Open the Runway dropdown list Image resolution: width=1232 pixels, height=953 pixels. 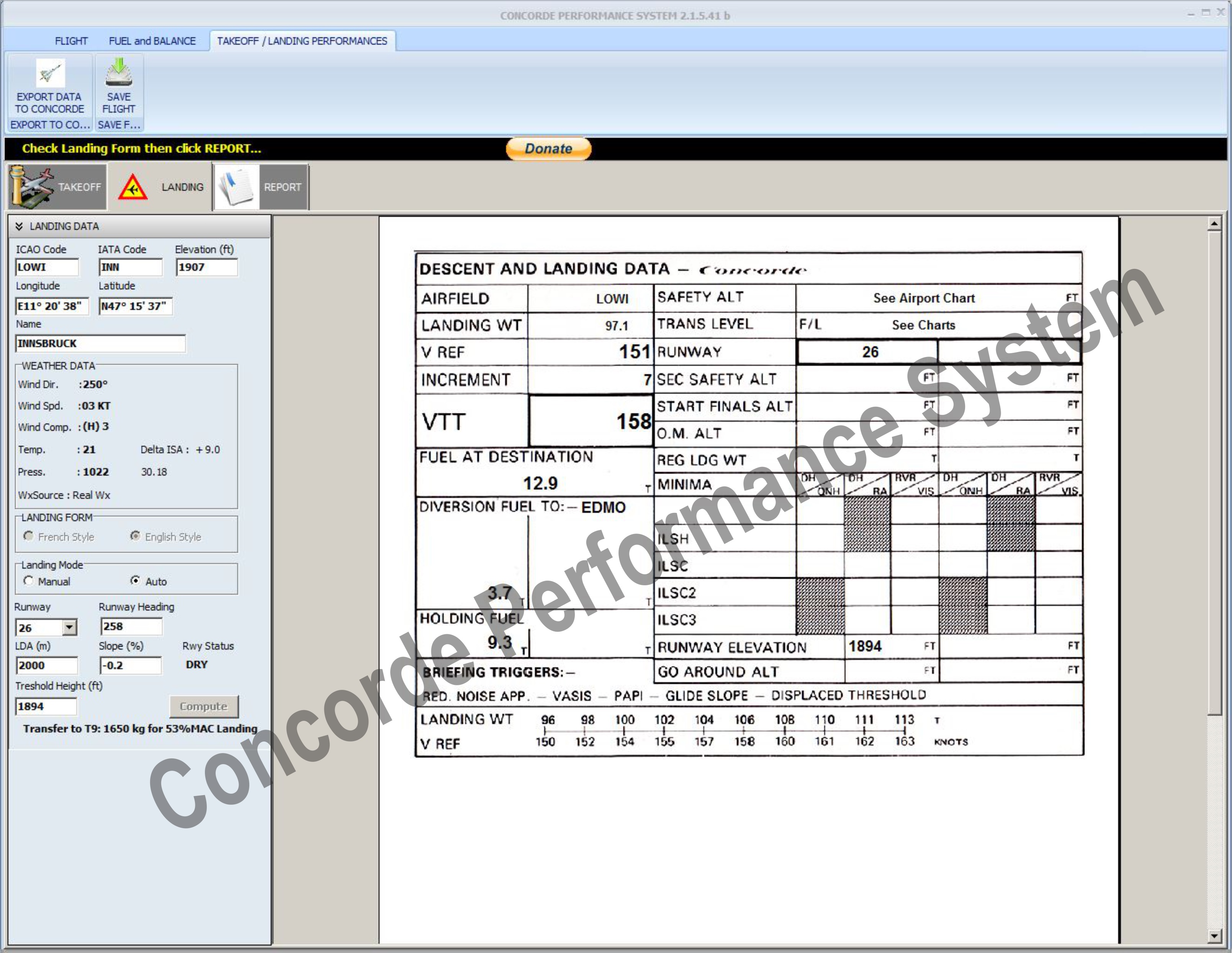click(69, 627)
